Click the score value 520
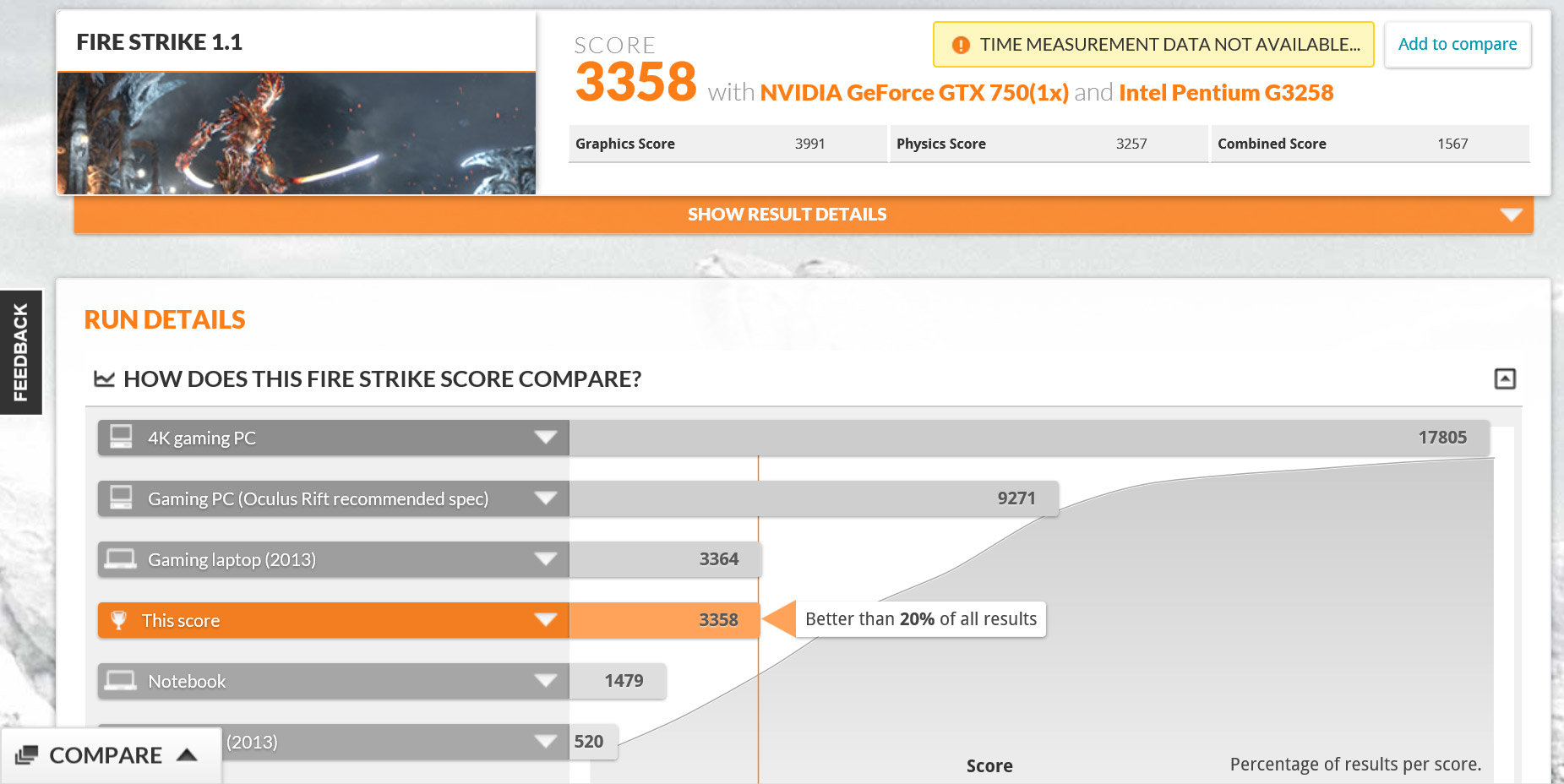The height and width of the screenshot is (784, 1564). coord(589,742)
